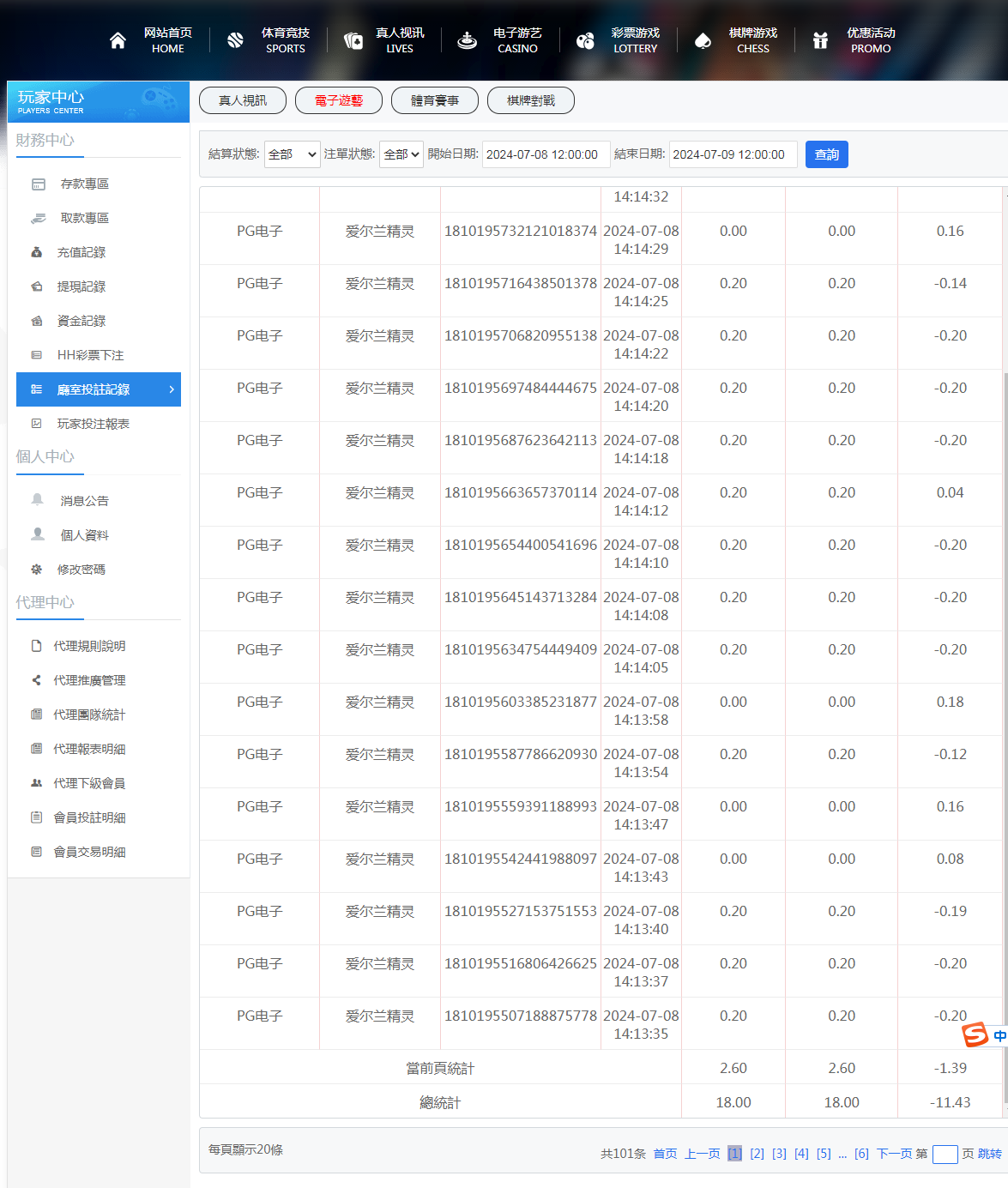The height and width of the screenshot is (1188, 1008).
Task: Open the 結算狀態 dropdown
Action: pos(292,154)
